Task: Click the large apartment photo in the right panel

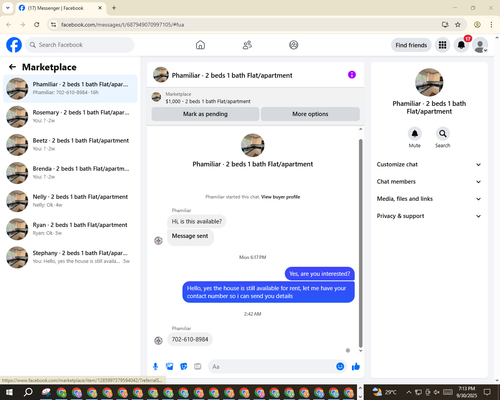Action: [x=429, y=82]
